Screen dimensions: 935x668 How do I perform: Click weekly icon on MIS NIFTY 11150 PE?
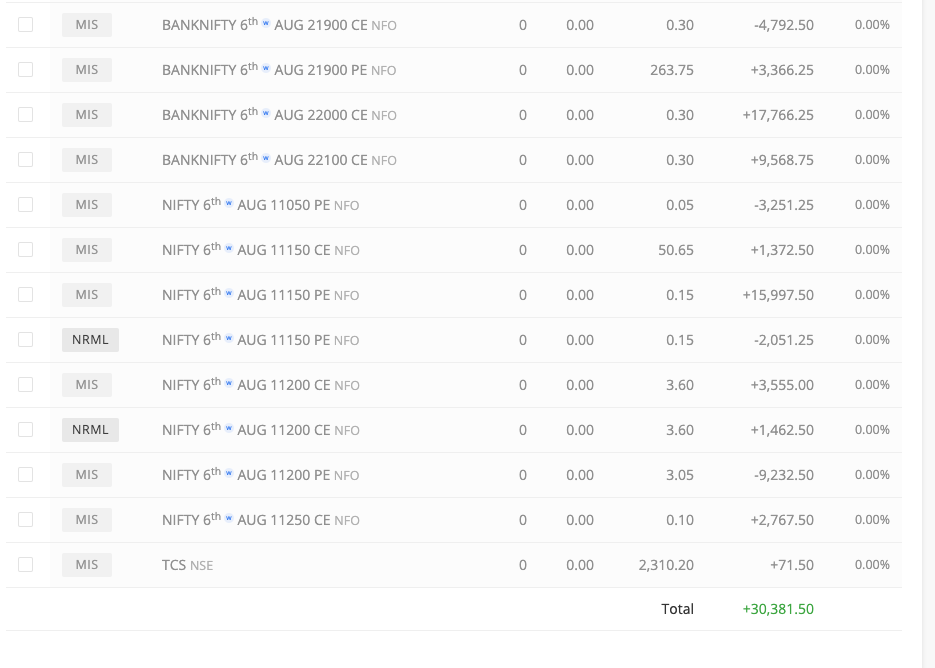click(x=228, y=293)
